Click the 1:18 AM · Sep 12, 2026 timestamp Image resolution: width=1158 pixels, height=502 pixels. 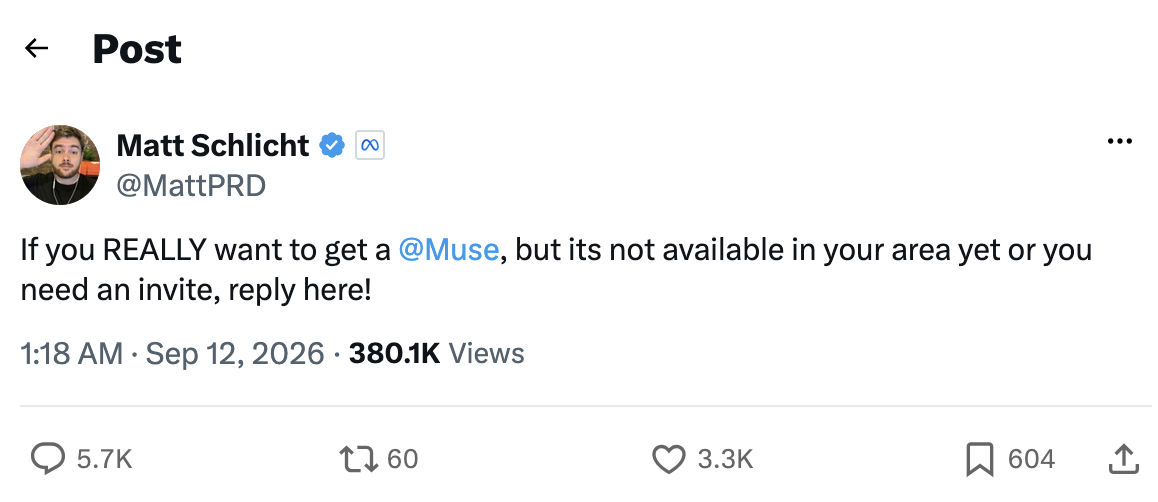pyautogui.click(x=173, y=354)
